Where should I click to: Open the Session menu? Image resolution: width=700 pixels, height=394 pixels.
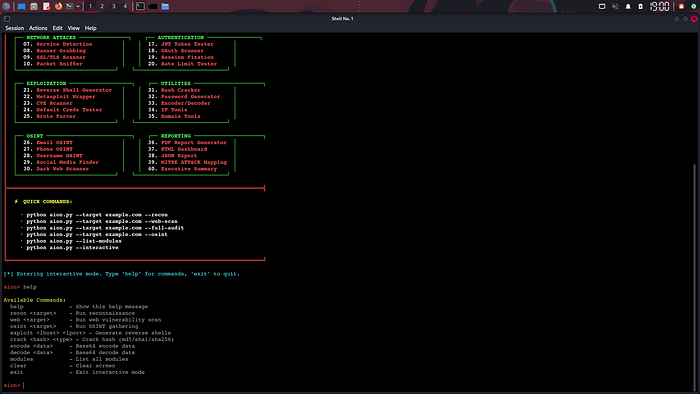[x=14, y=28]
